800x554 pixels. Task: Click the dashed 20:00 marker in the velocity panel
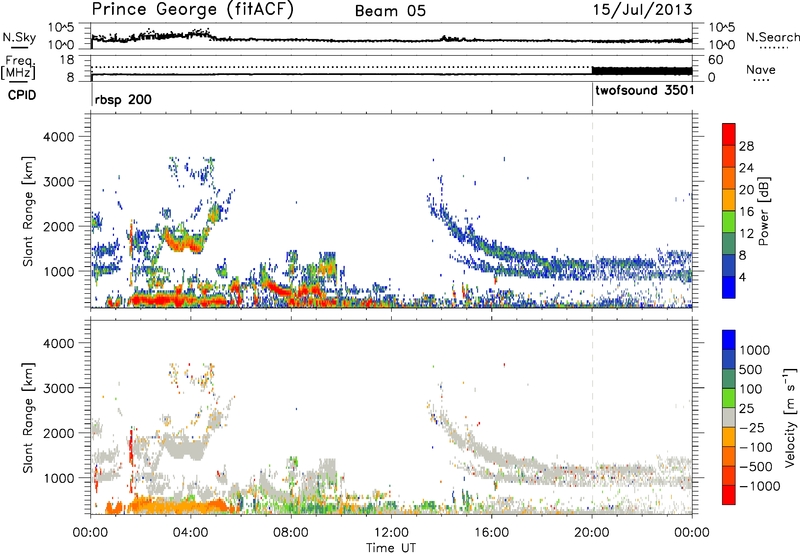(592, 417)
